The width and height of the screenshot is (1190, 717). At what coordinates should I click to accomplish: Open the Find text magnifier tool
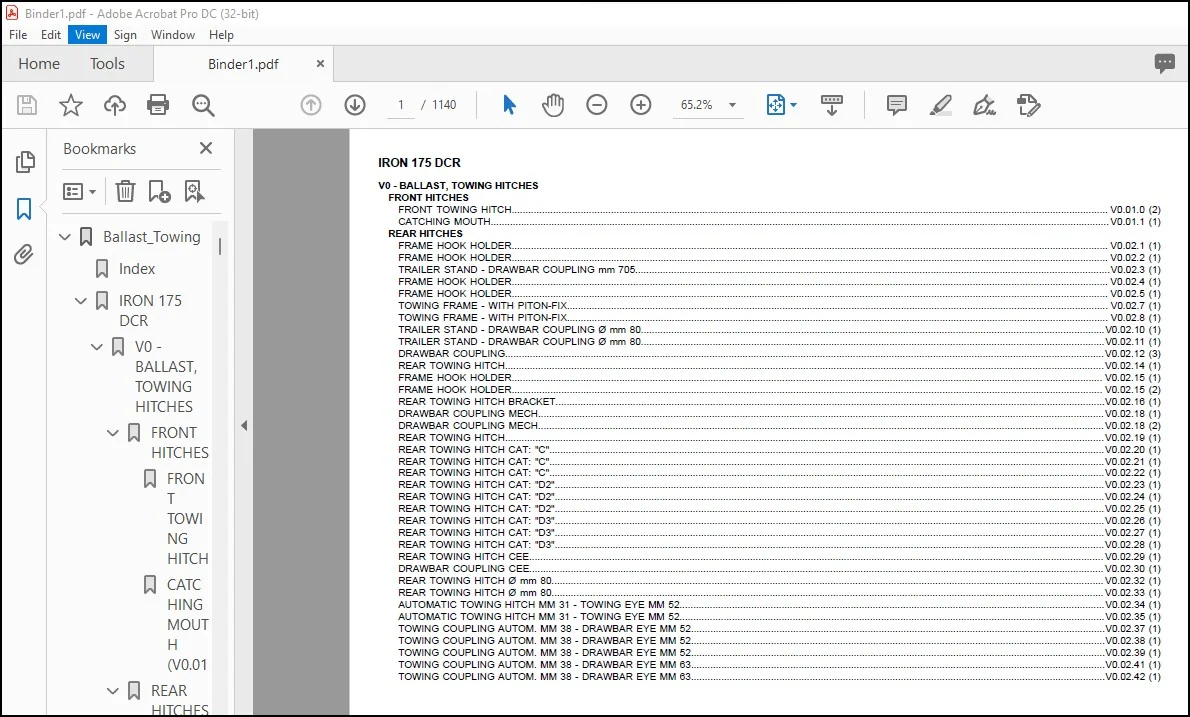coord(203,105)
